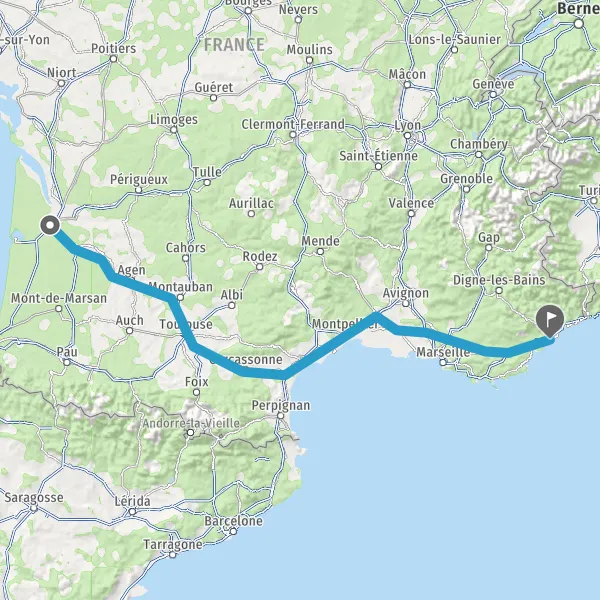Screen dimensions: 600x600
Task: Click the route start marker near Bordeaux
Action: tap(50, 225)
